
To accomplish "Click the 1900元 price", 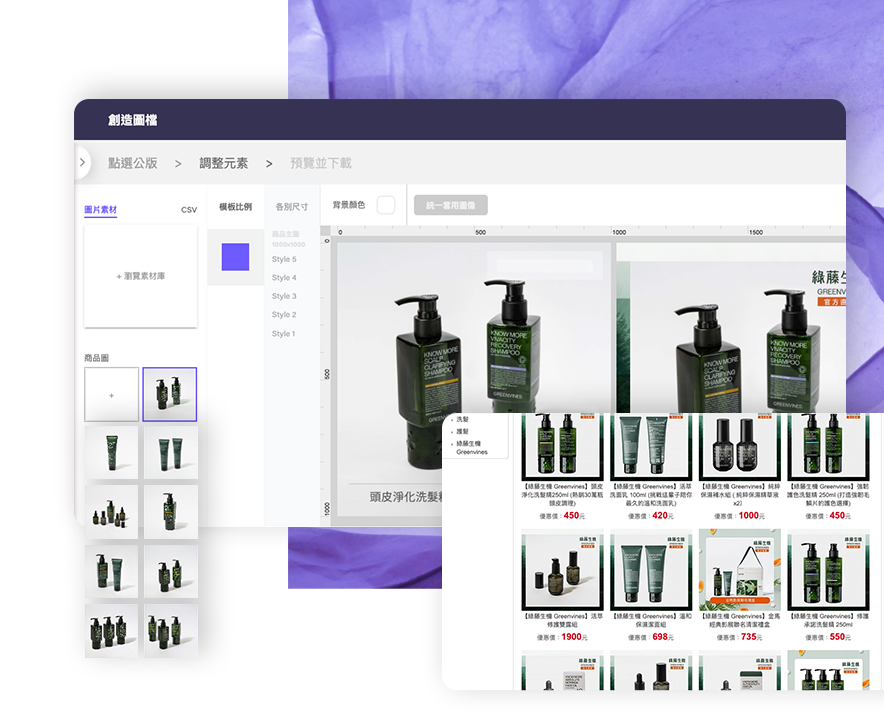I will tap(574, 637).
